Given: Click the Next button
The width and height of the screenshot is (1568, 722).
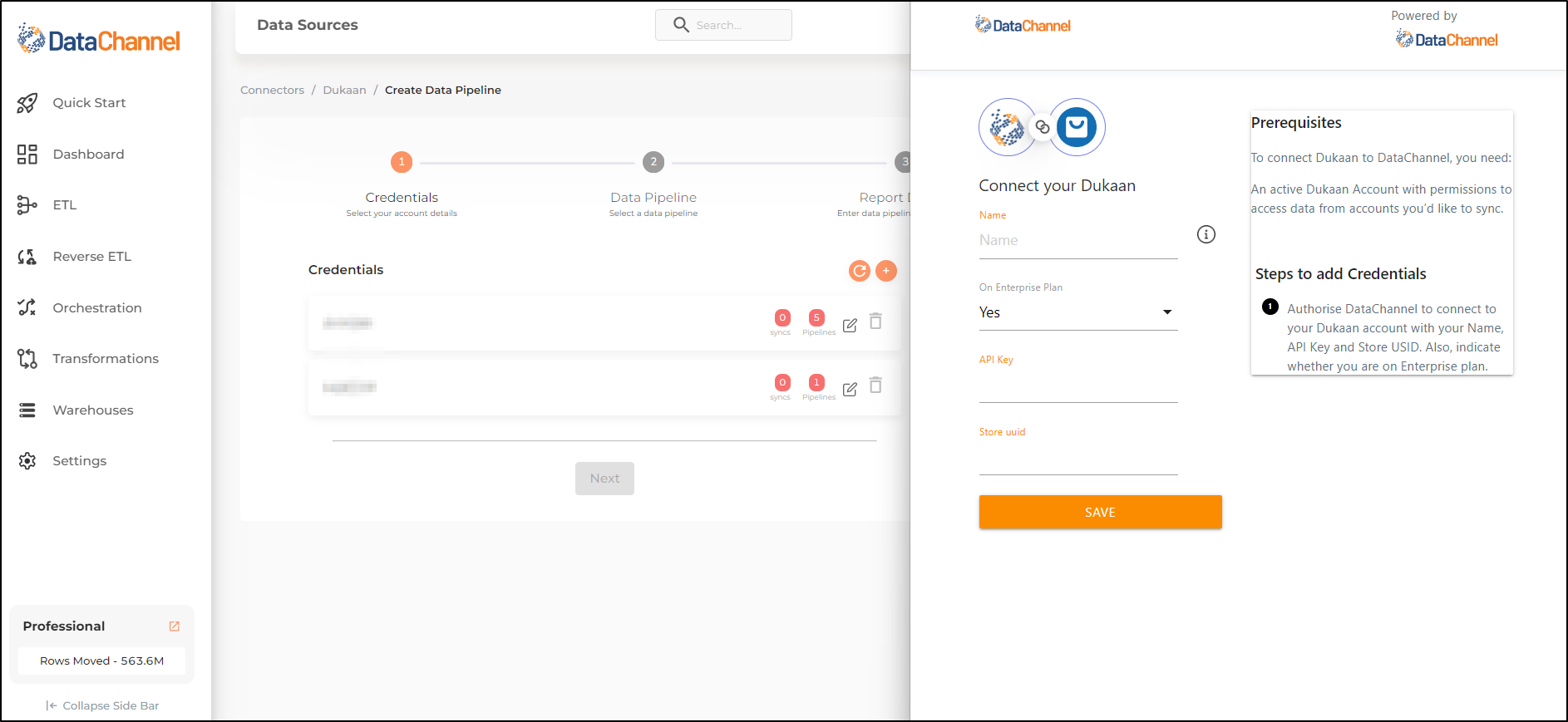Looking at the screenshot, I should (604, 479).
